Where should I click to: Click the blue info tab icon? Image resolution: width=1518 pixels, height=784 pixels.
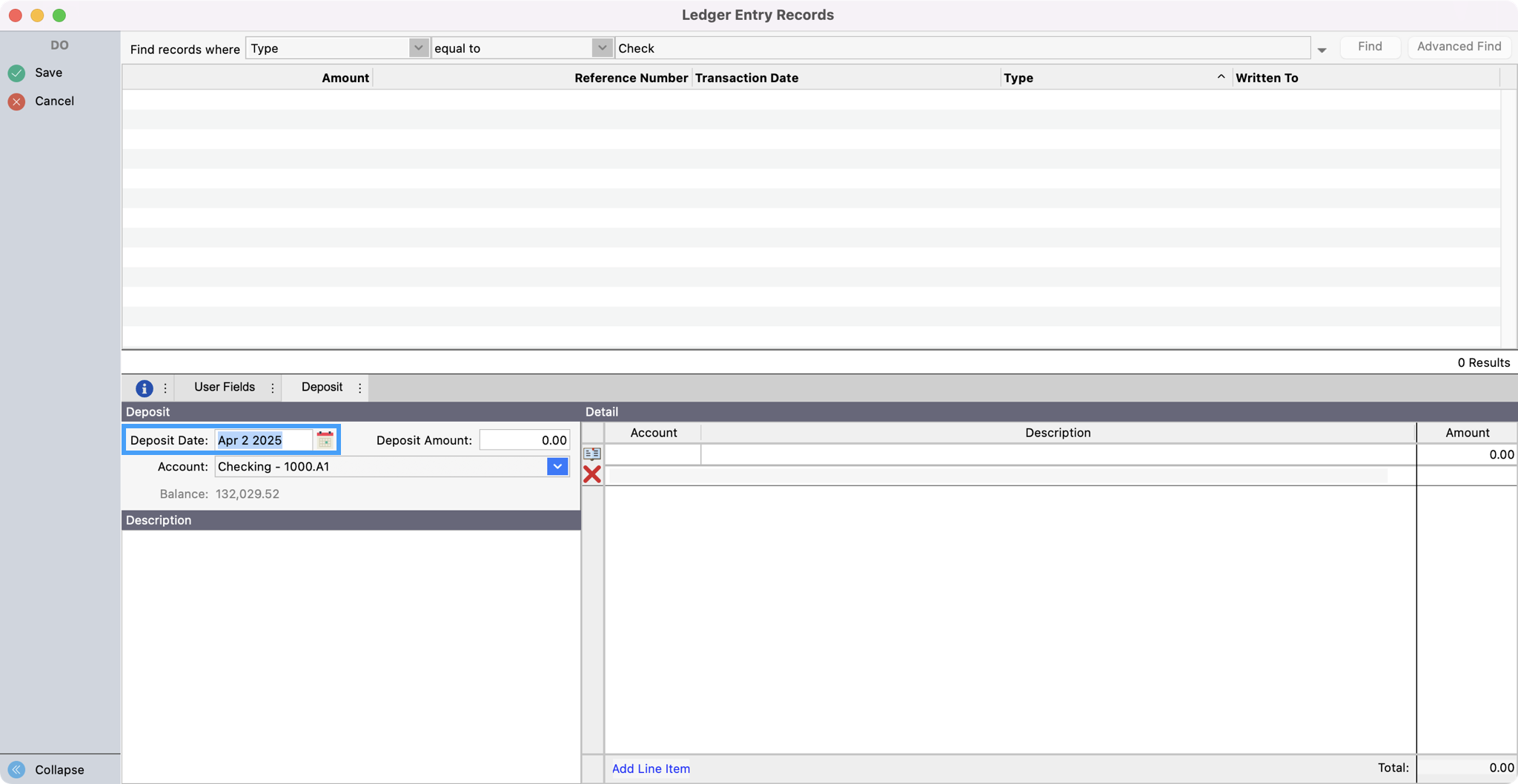point(144,388)
